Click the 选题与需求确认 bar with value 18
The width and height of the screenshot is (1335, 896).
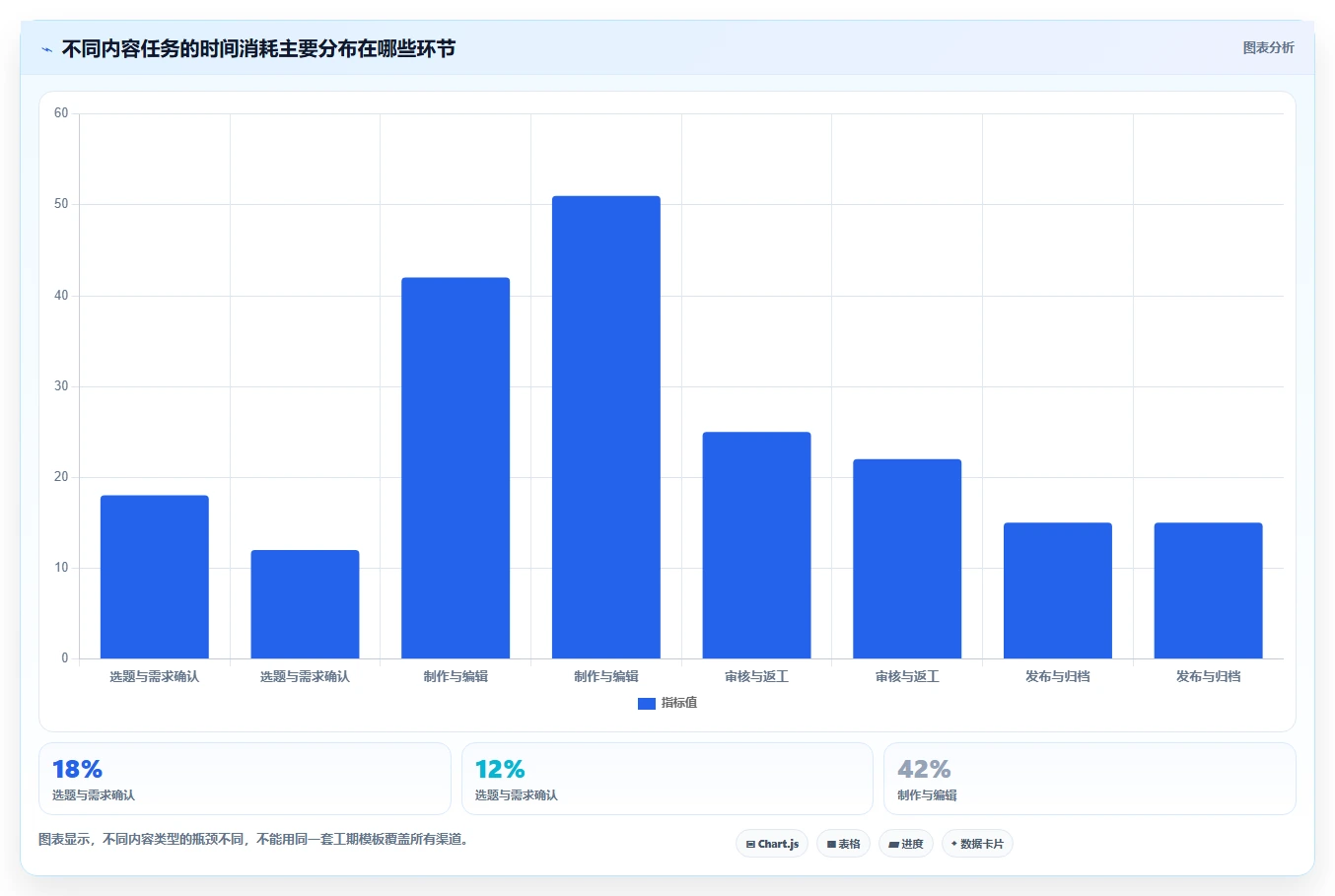pos(155,577)
